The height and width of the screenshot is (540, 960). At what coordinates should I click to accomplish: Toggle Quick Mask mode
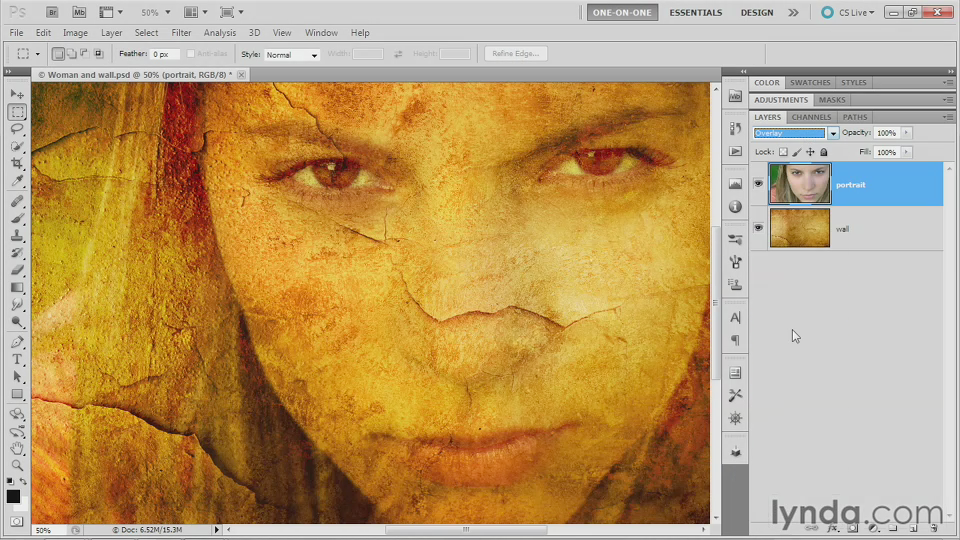coord(17,522)
